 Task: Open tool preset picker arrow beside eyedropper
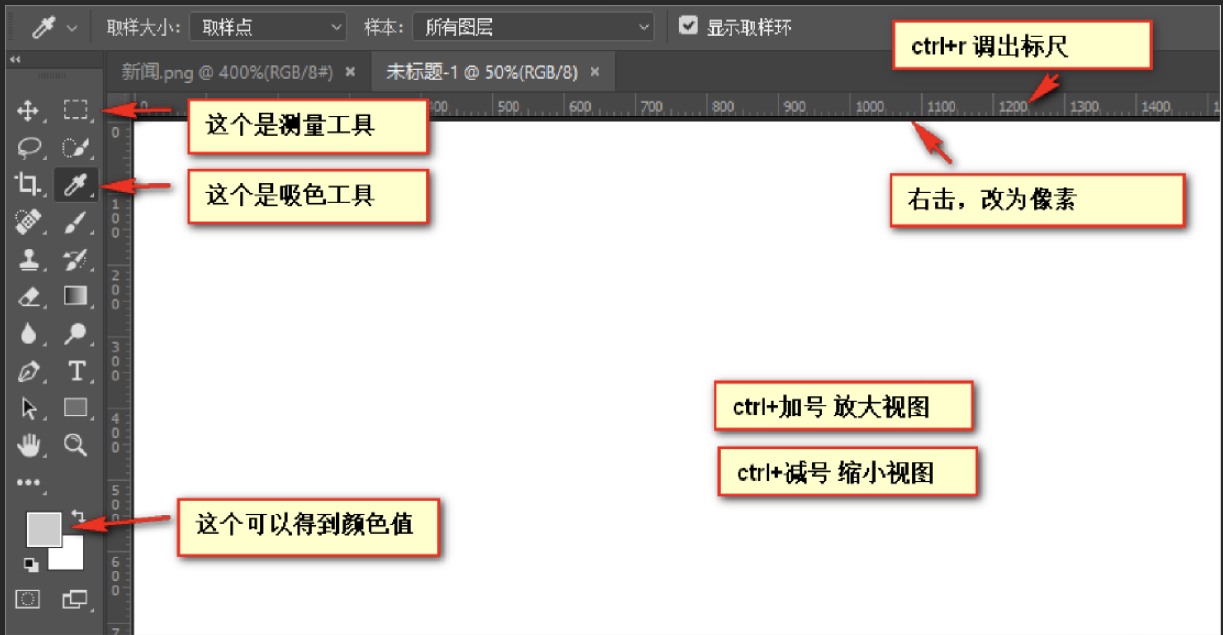(x=71, y=28)
